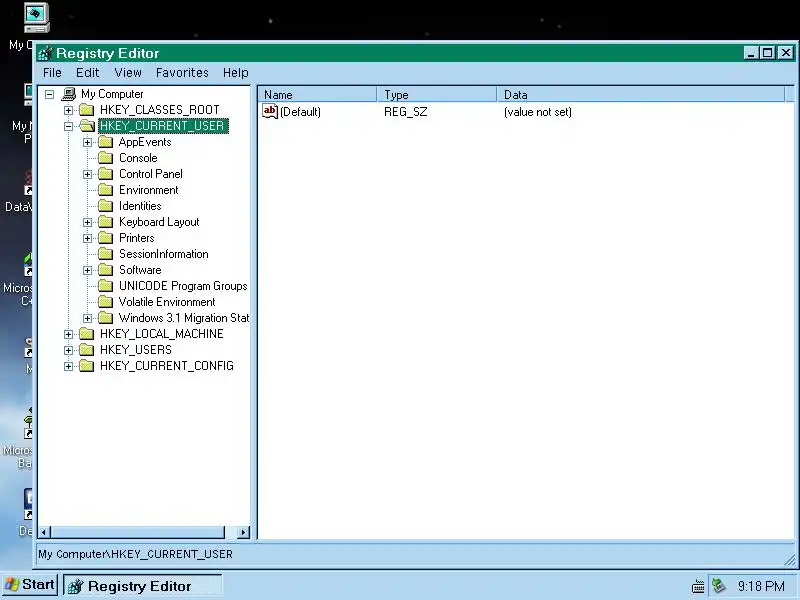The height and width of the screenshot is (600, 800).
Task: Click the keyboard icon in system tray
Action: (x=698, y=586)
